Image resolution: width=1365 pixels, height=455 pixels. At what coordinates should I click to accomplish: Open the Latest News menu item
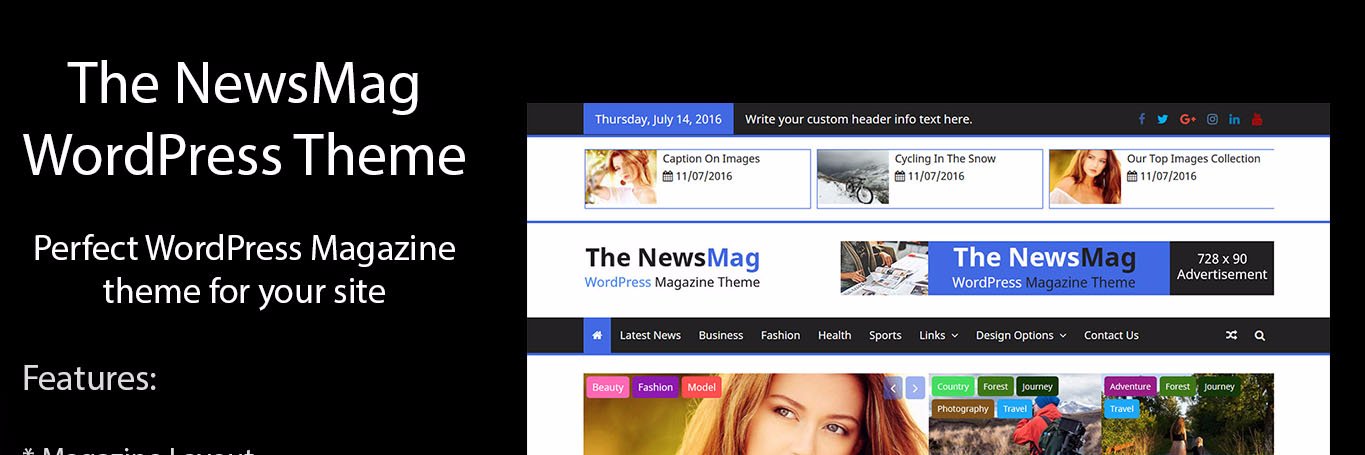coord(650,335)
